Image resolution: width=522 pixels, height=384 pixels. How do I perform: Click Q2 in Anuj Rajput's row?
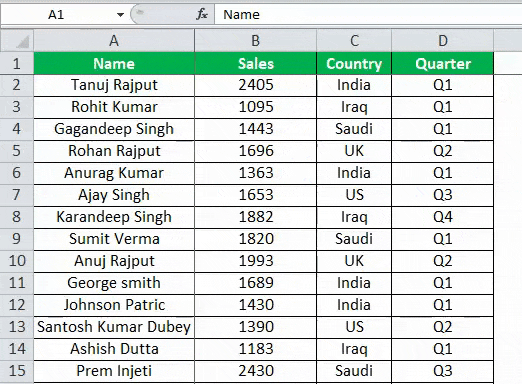coord(443,261)
